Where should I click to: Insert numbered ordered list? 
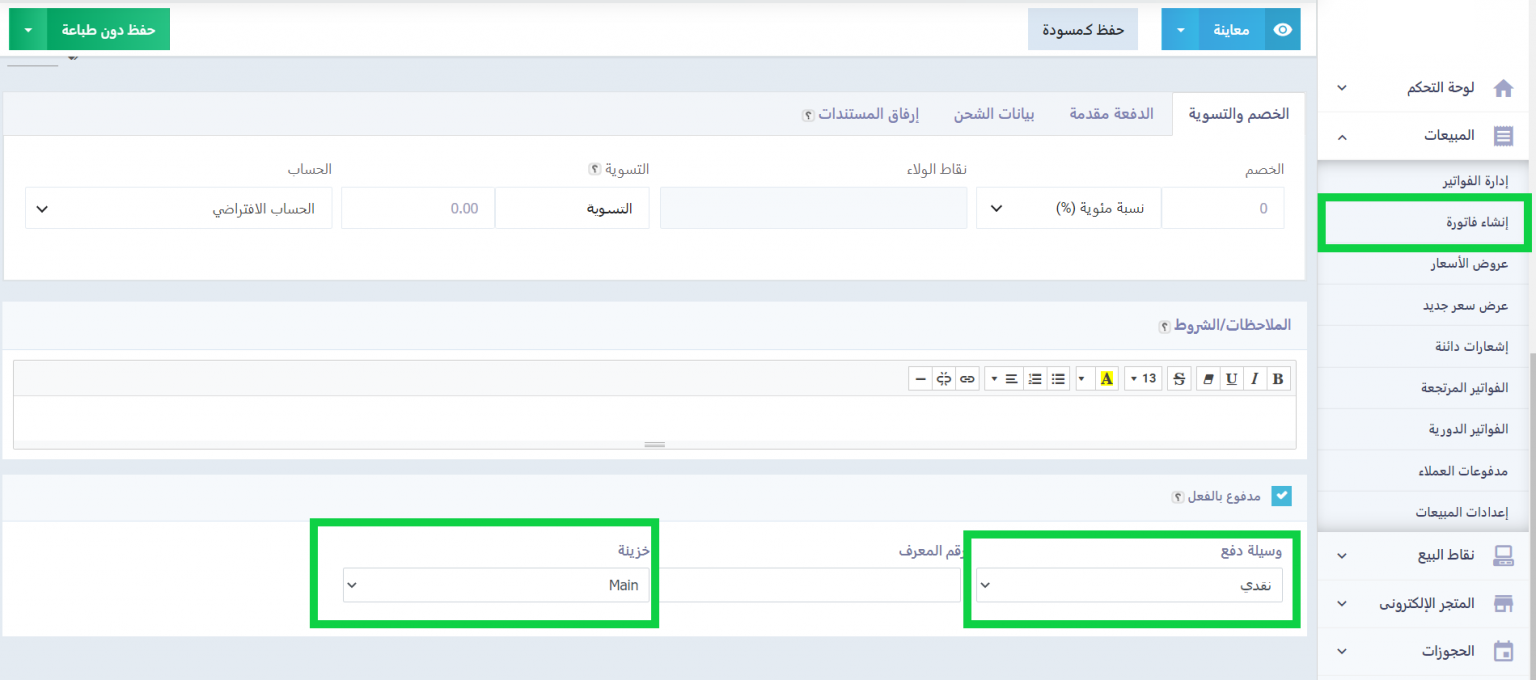(1035, 379)
